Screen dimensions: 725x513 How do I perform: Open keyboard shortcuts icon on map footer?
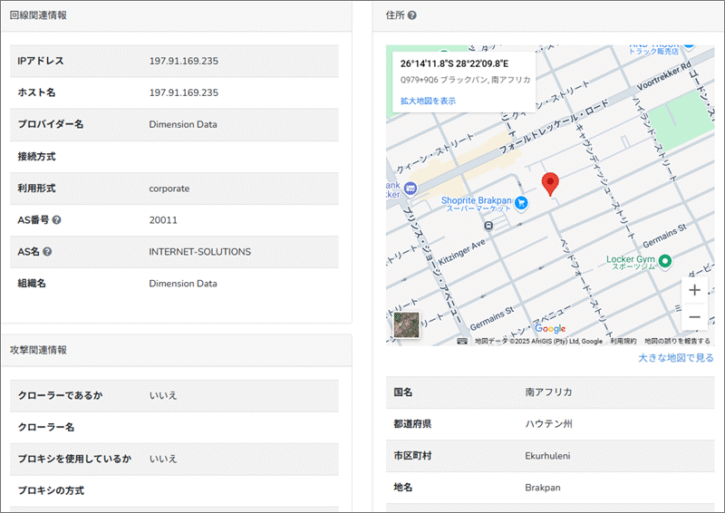click(462, 341)
